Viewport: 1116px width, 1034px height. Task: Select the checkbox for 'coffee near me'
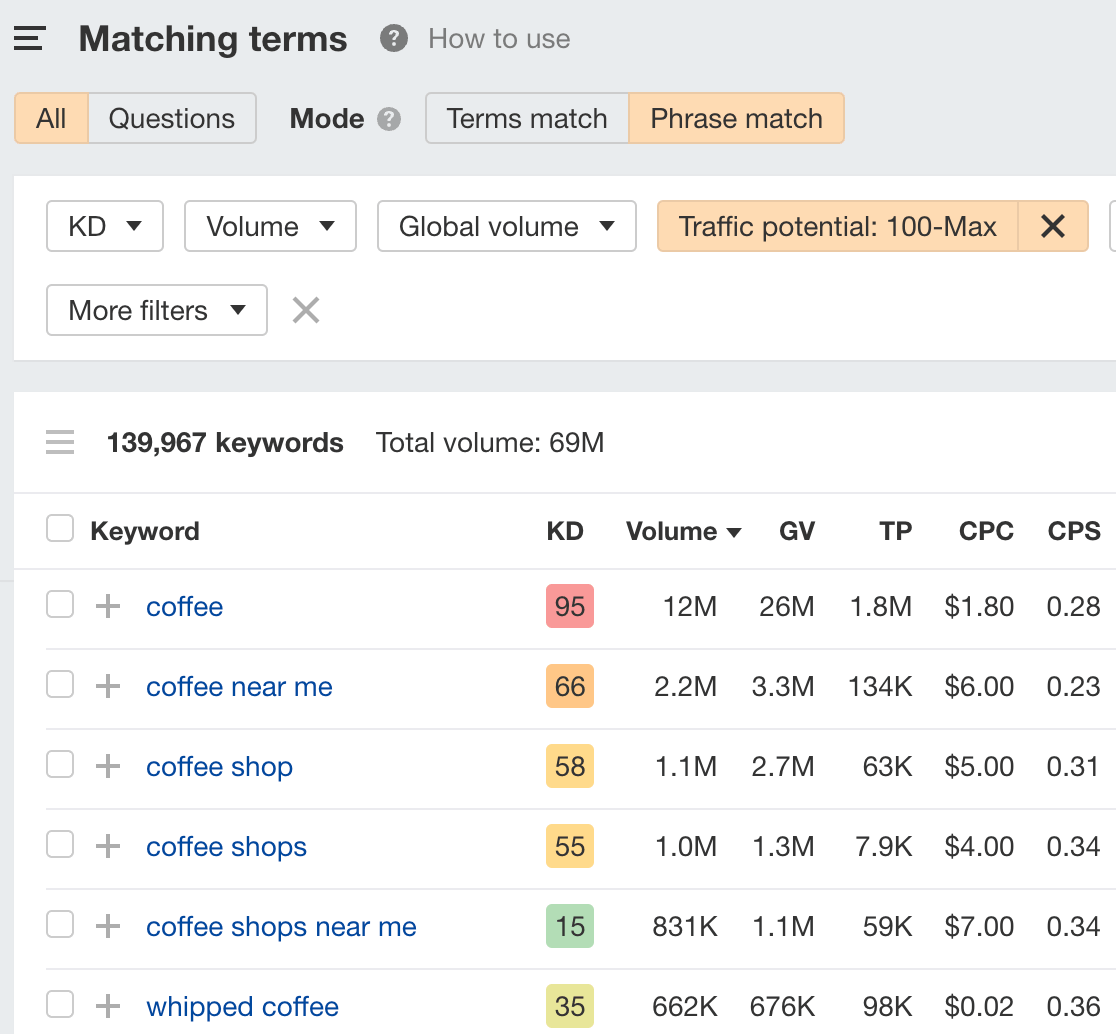60,684
